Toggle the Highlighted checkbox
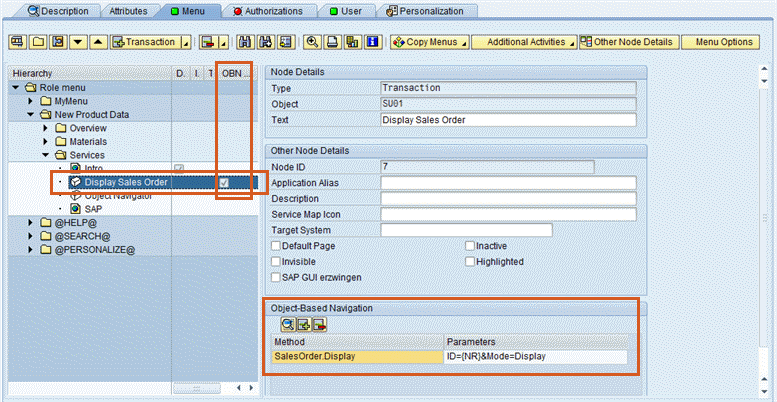Viewport: 777px width, 402px height. click(469, 261)
